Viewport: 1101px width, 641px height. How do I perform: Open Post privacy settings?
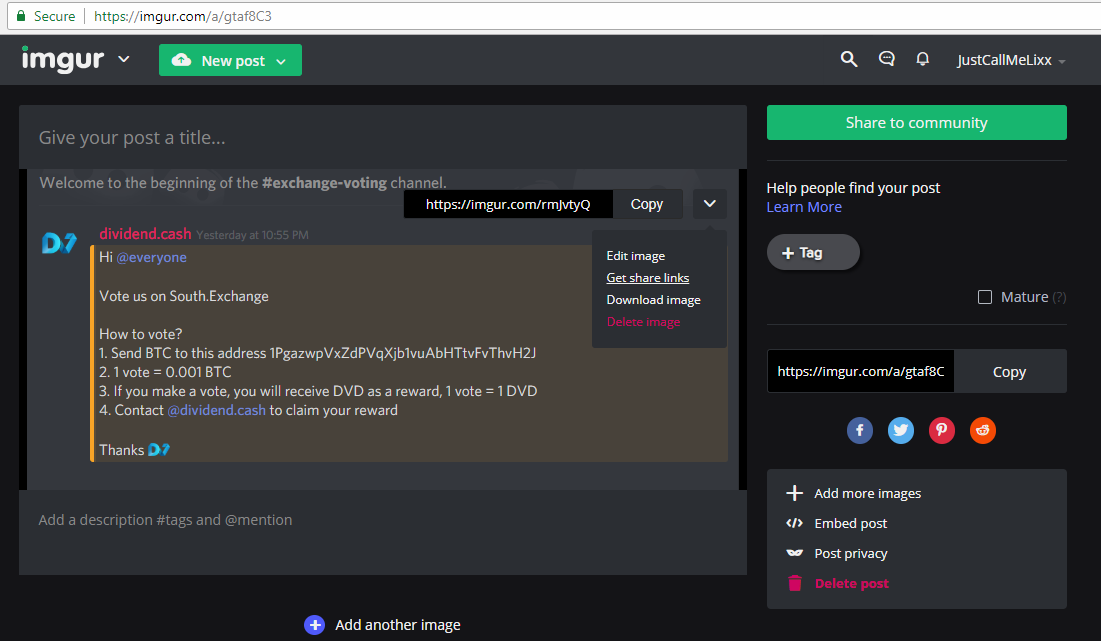[x=836, y=553]
